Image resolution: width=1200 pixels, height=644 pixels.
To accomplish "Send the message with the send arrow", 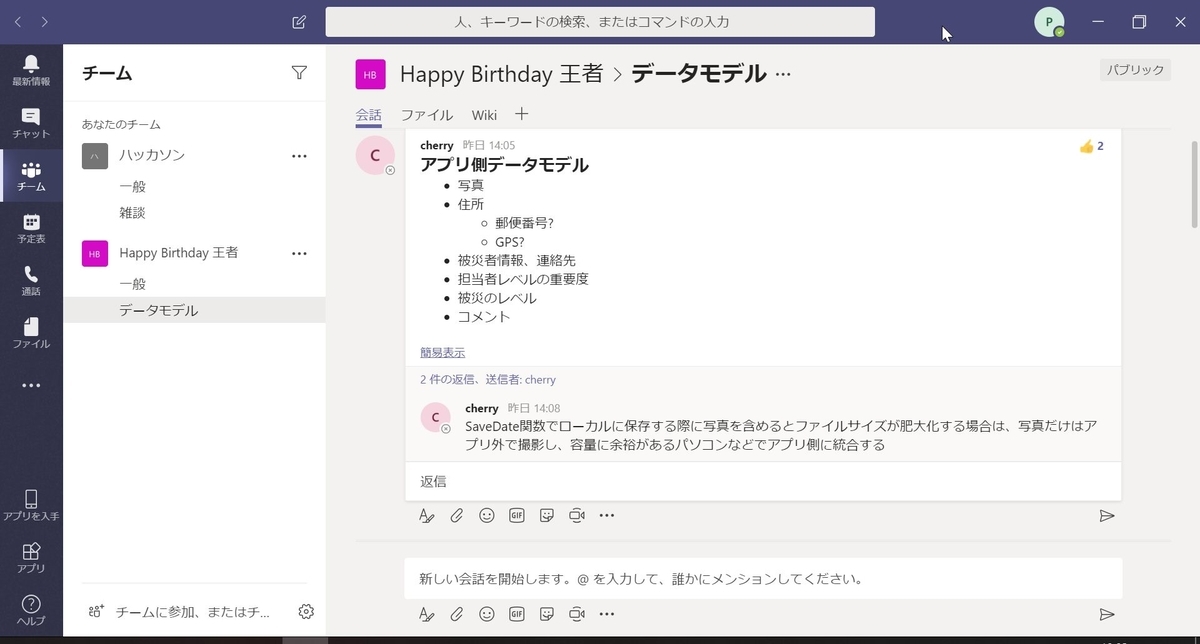I will pyautogui.click(x=1107, y=515).
